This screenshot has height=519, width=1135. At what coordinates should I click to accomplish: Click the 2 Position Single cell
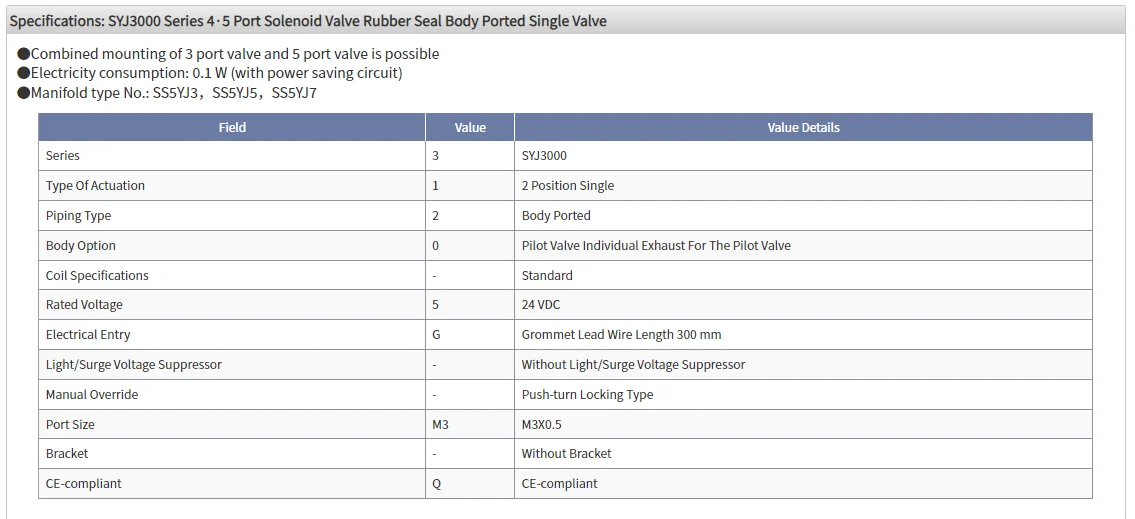coord(568,186)
